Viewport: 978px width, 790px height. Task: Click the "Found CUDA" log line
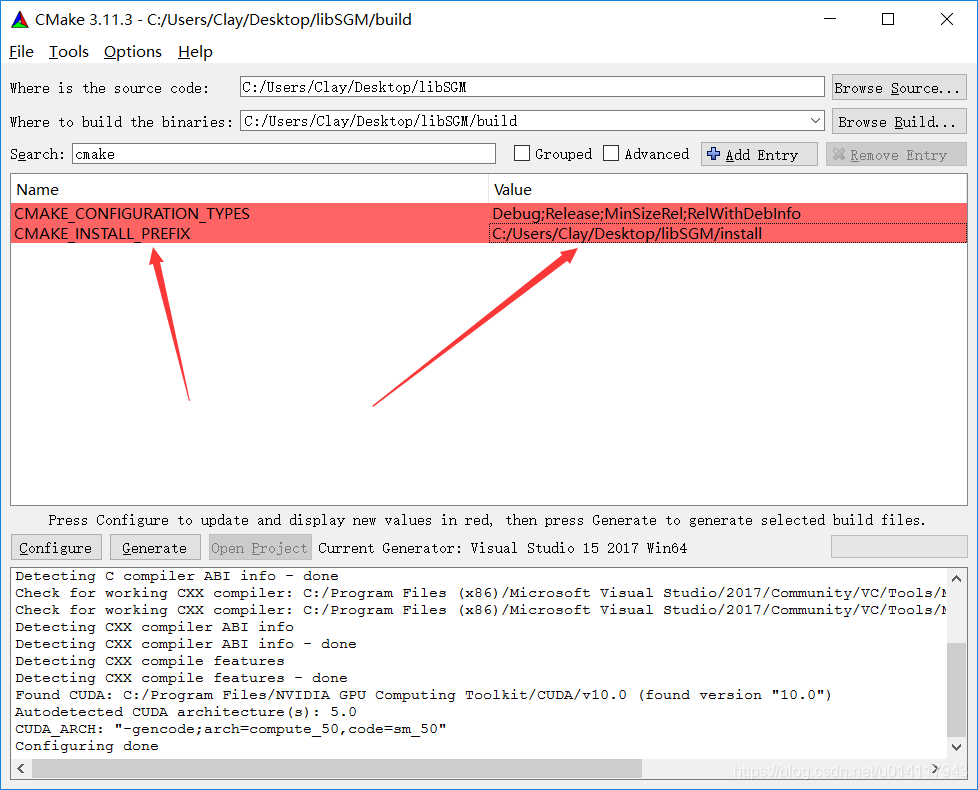click(x=424, y=695)
